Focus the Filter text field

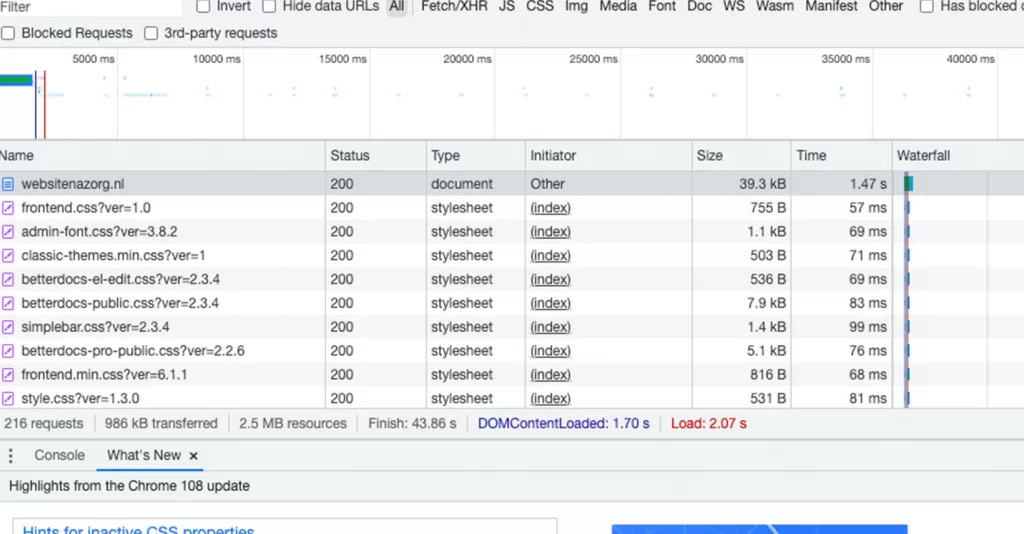(x=90, y=7)
